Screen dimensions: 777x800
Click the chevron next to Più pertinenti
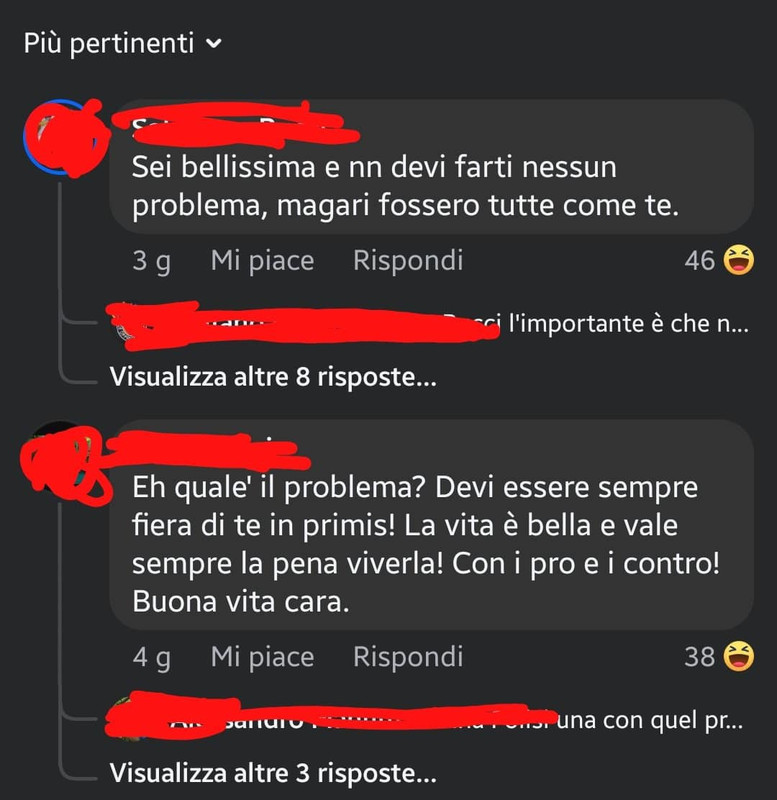(215, 44)
